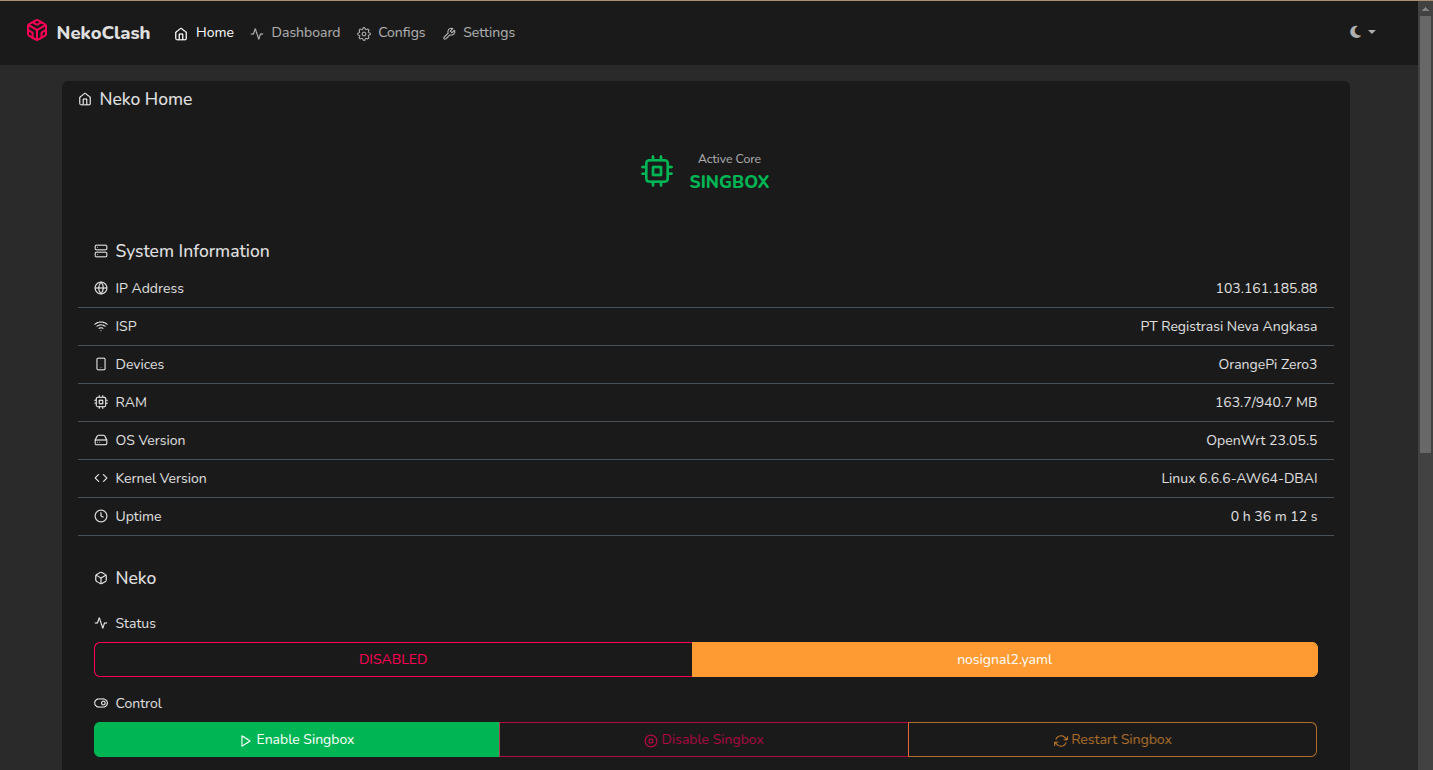Click the Linux 6.6.6-AW64-DBAI value
Screen dimensions: 1433x770
(1240, 478)
